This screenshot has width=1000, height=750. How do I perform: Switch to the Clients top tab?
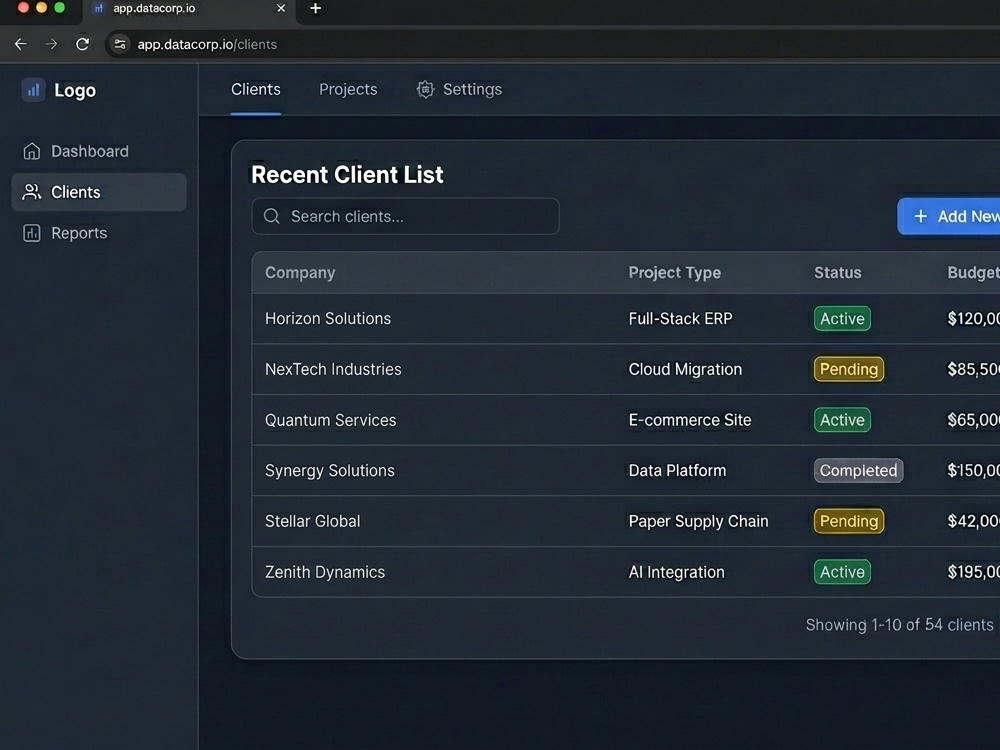(x=256, y=89)
